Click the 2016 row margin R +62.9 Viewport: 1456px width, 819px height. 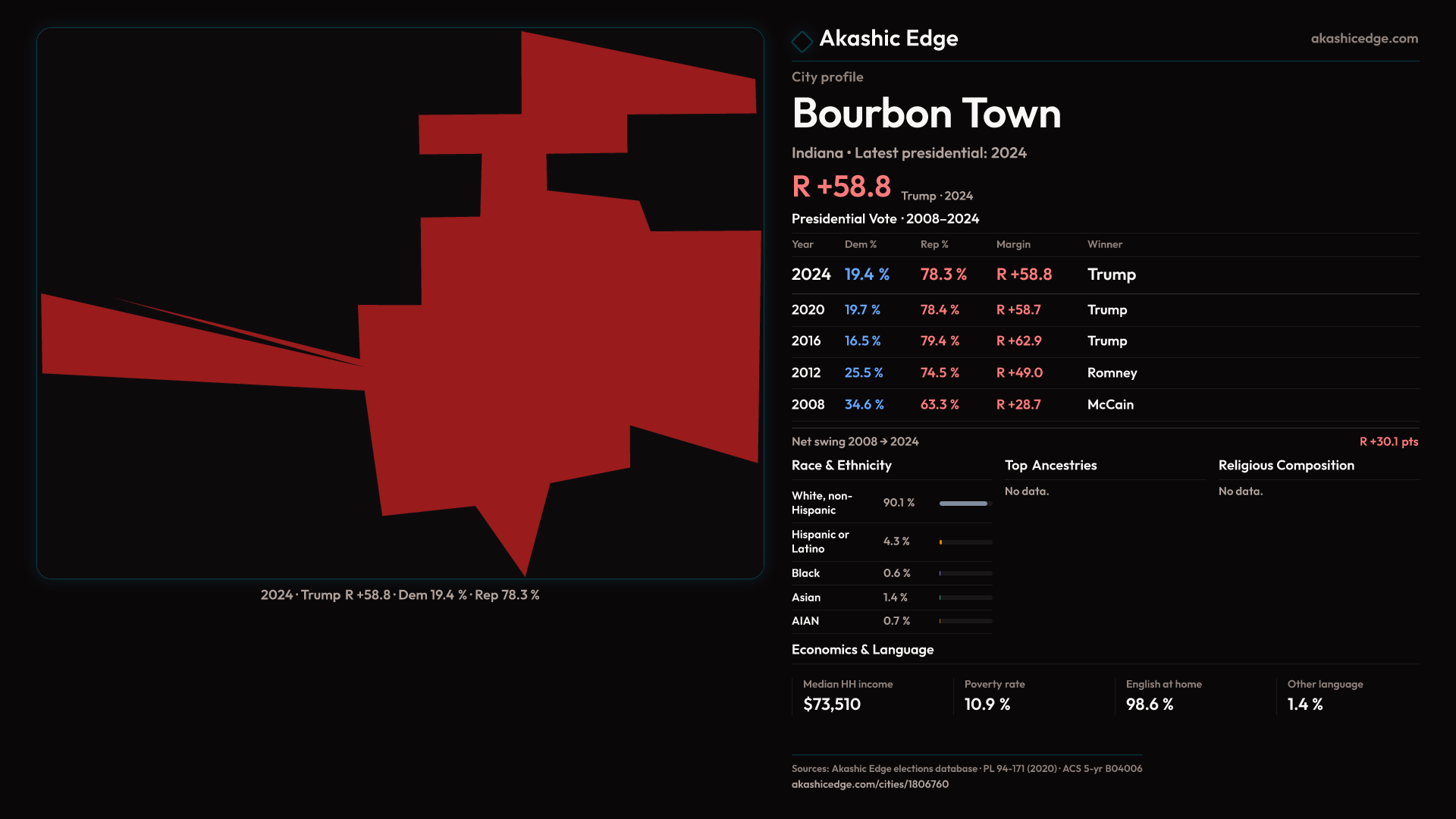pos(1018,341)
